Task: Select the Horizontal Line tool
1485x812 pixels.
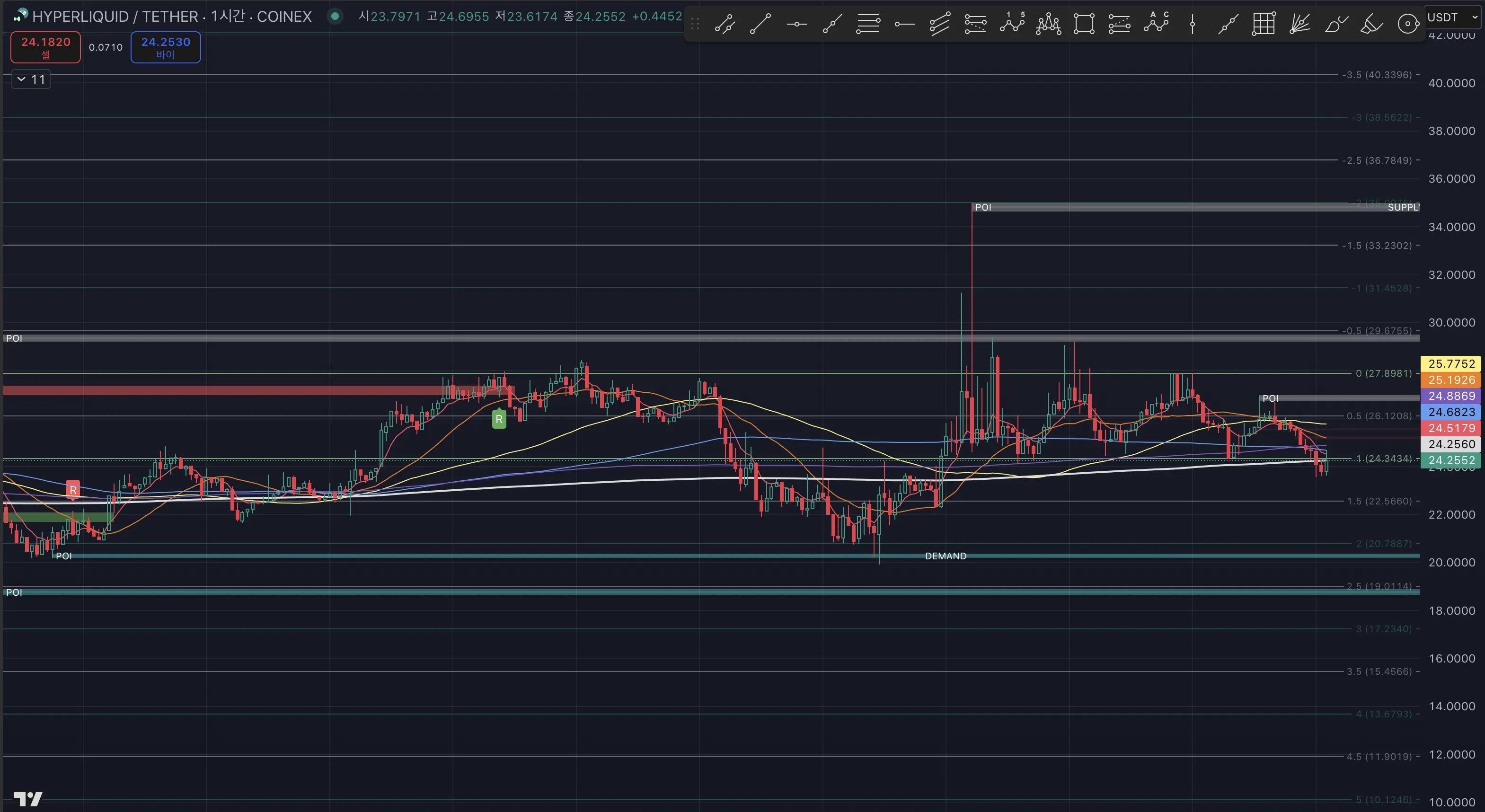Action: (796, 24)
